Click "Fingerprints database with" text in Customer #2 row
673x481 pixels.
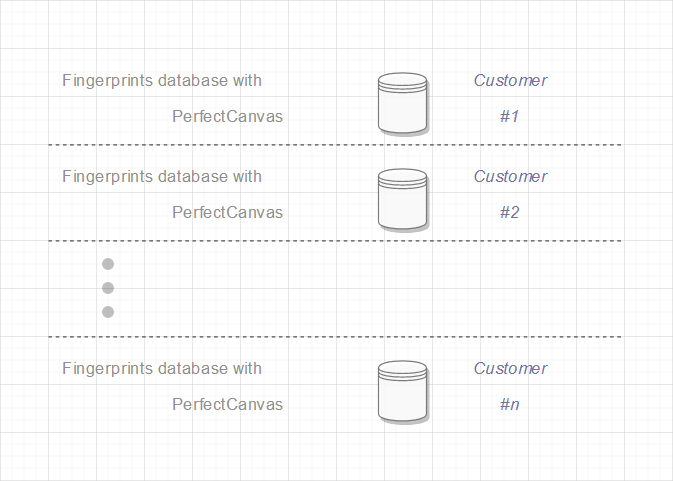pos(162,177)
